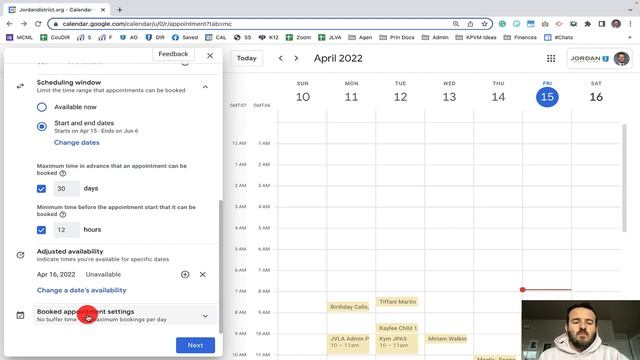Viewport: 640px width, 360px height.
Task: Show the browser tab search dropdown
Action: (630, 9)
